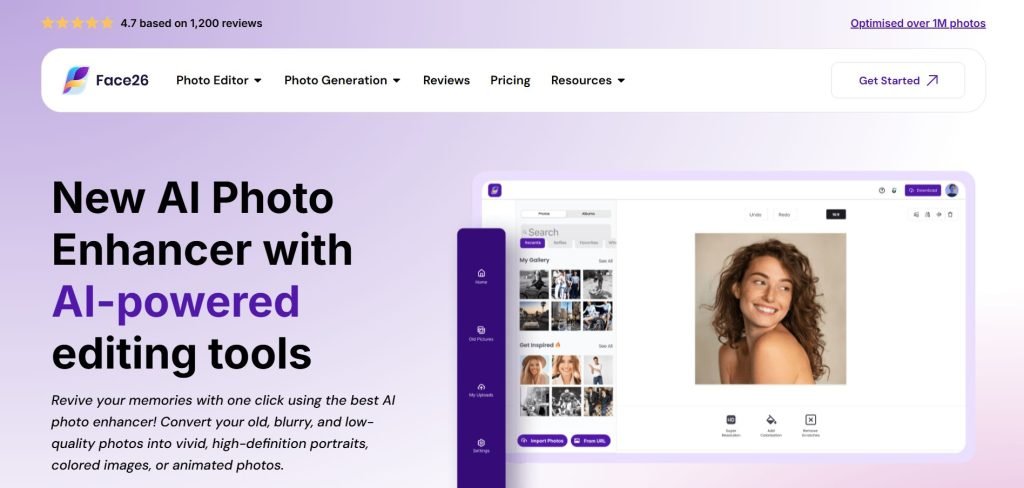The image size is (1024, 488).
Task: Select the first My Gallery thumbnail
Action: coord(534,284)
